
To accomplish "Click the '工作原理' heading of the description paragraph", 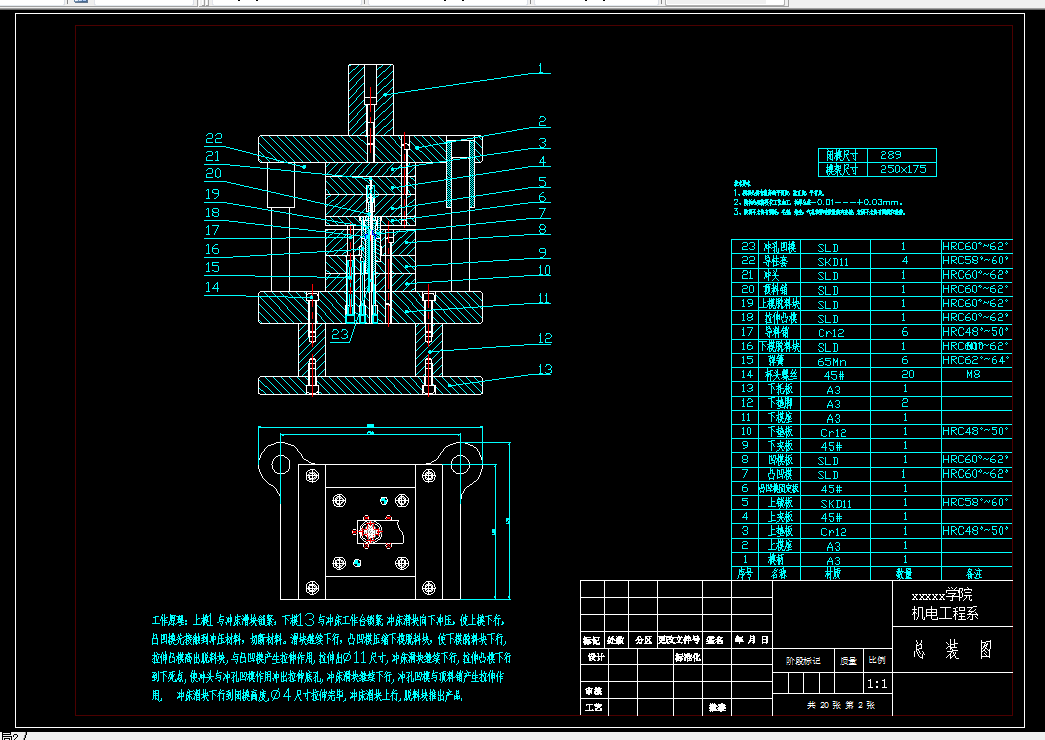I will [x=171, y=621].
